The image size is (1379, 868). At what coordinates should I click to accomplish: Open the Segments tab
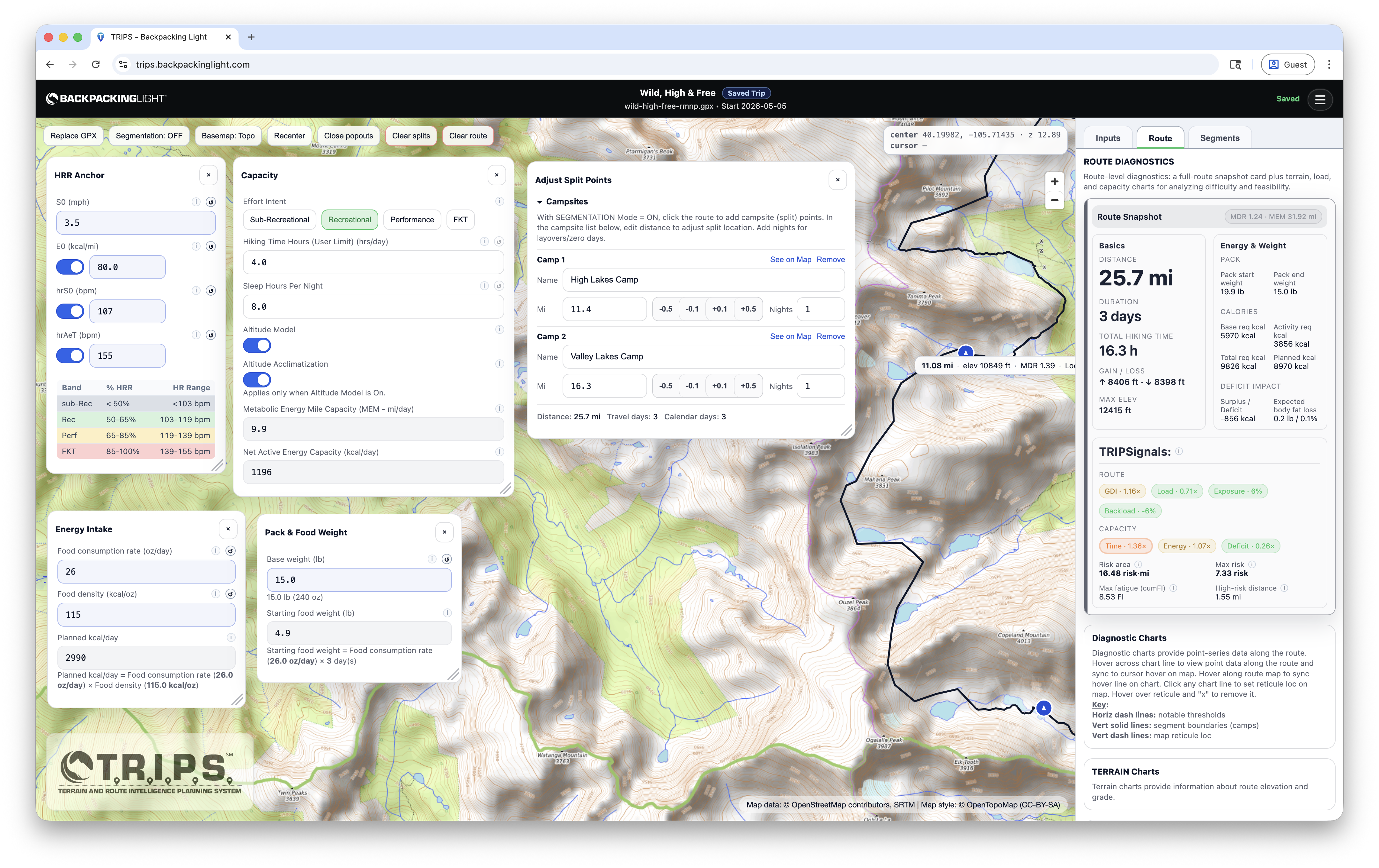coord(1219,138)
